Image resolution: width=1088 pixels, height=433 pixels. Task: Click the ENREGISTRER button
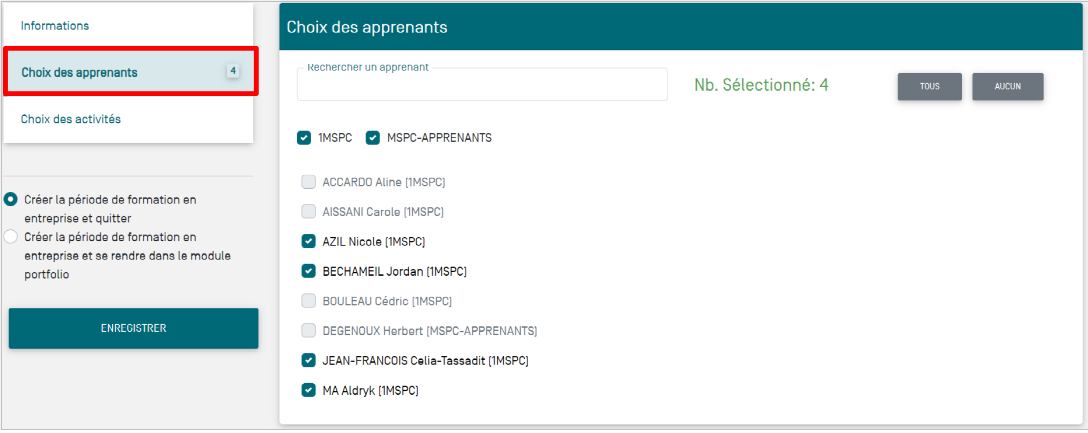pyautogui.click(x=133, y=328)
